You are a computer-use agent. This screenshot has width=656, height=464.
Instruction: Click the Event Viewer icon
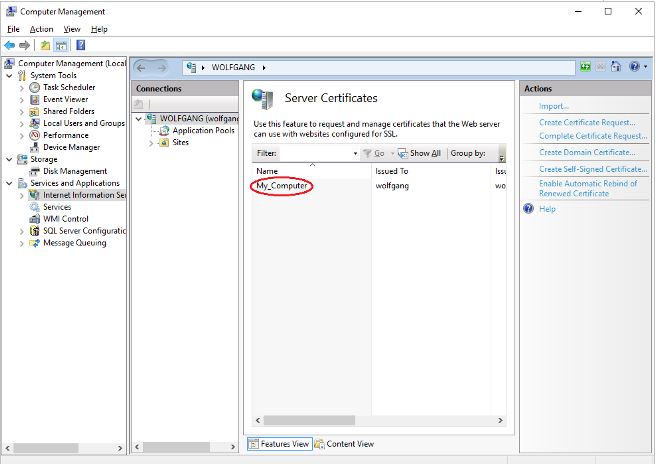click(x=34, y=100)
